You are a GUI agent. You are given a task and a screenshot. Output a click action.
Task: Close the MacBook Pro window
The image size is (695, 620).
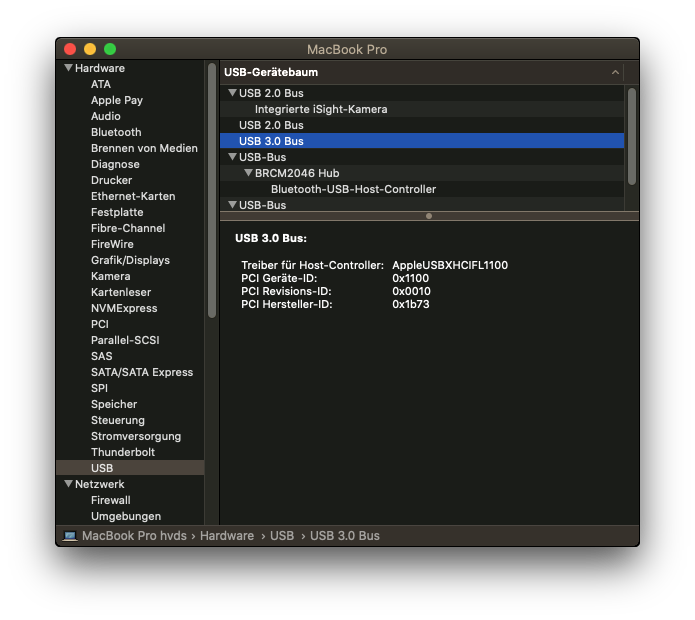[x=70, y=49]
